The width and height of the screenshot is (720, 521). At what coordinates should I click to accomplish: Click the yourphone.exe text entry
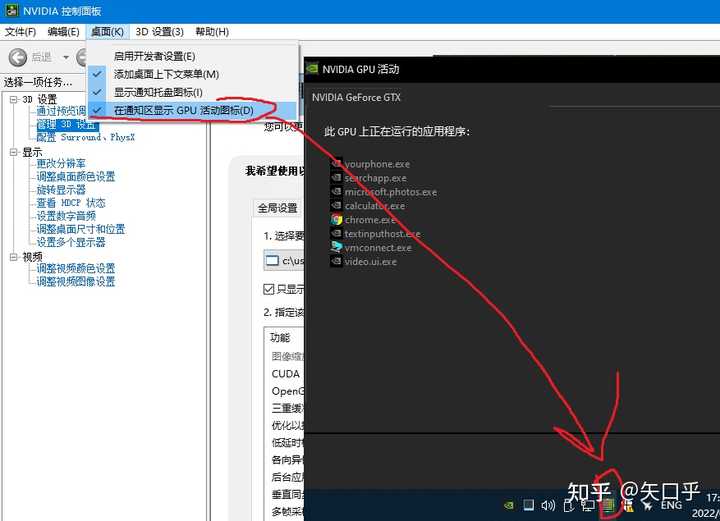click(377, 164)
